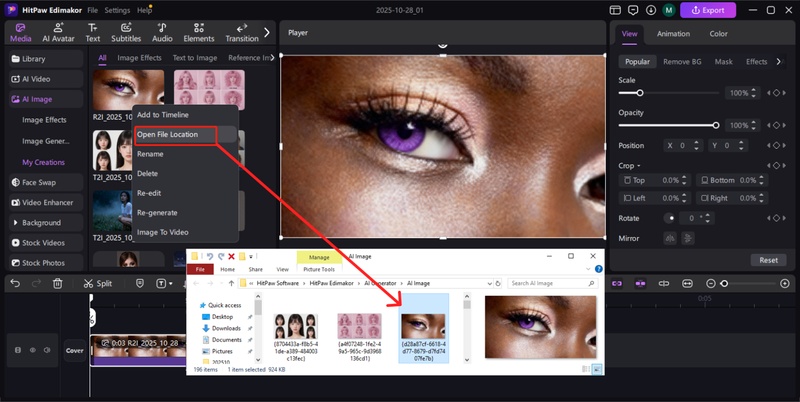The height and width of the screenshot is (402, 800).
Task: Add a Position keyframe diamond
Action: click(x=776, y=145)
